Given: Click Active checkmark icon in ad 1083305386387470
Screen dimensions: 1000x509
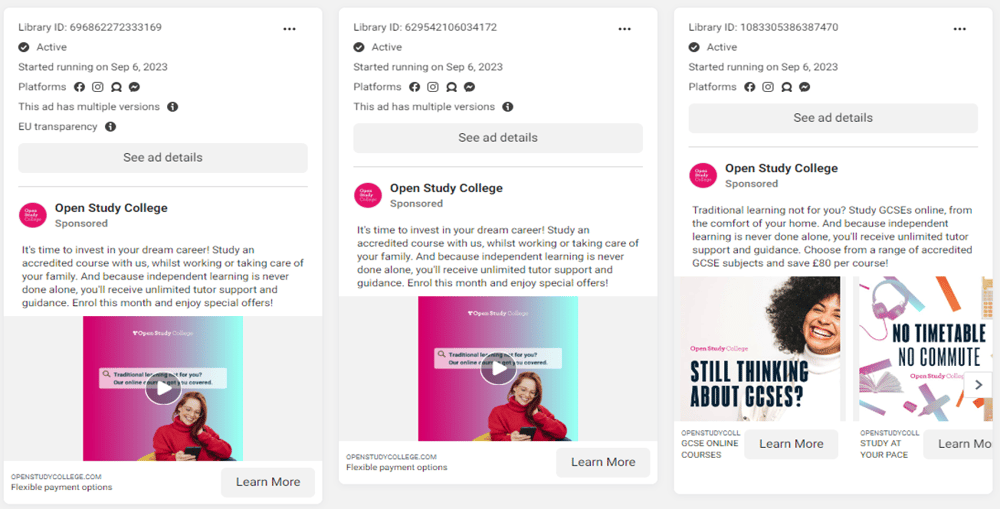Looking at the screenshot, I should point(694,47).
